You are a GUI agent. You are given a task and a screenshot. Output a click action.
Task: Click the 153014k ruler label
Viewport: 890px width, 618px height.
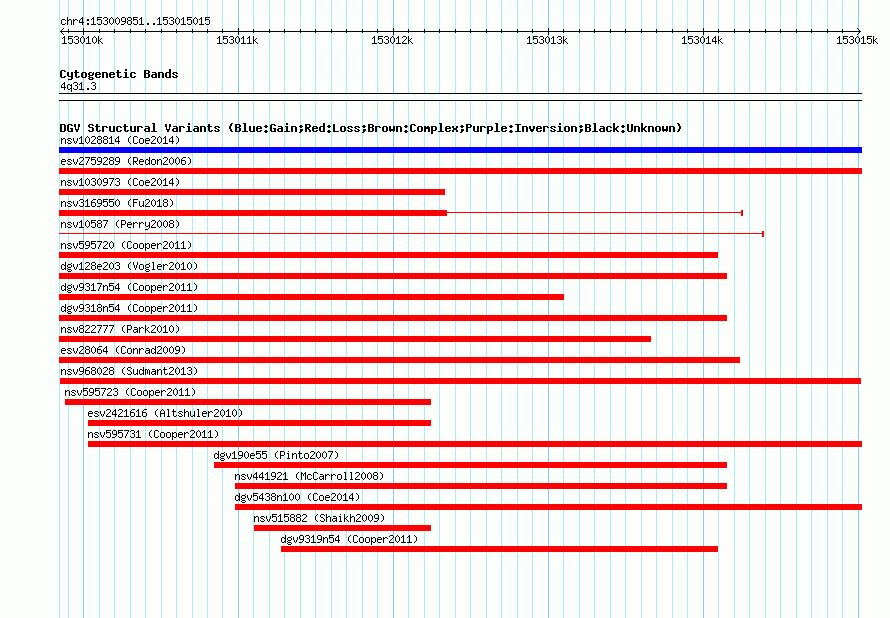pos(702,40)
